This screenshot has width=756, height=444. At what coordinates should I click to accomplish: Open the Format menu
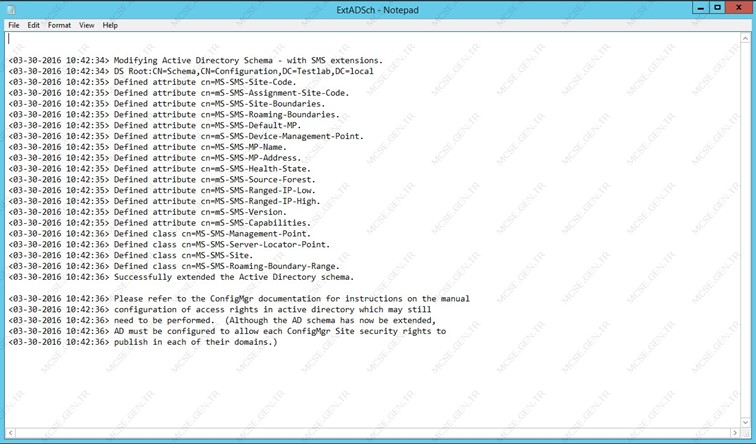(x=59, y=25)
